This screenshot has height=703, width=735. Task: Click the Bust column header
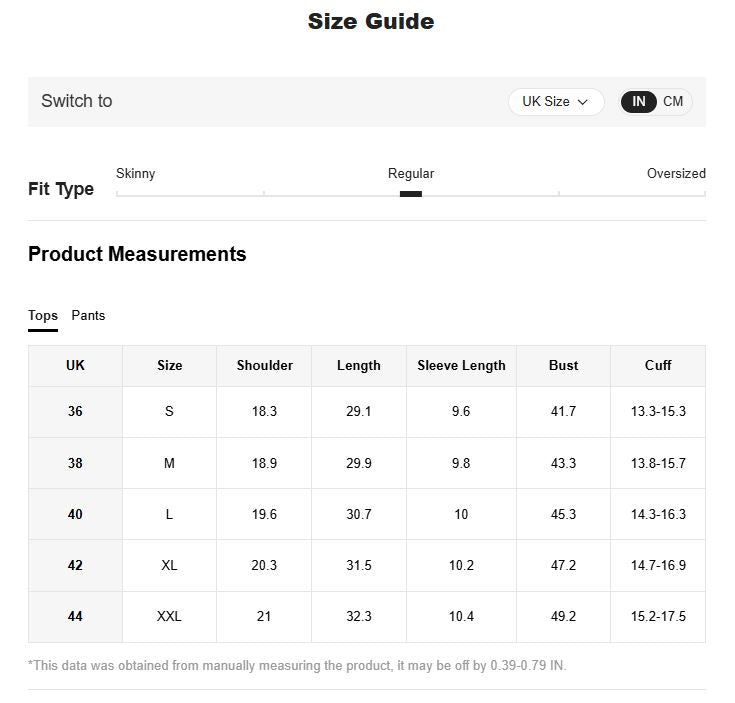click(x=563, y=366)
